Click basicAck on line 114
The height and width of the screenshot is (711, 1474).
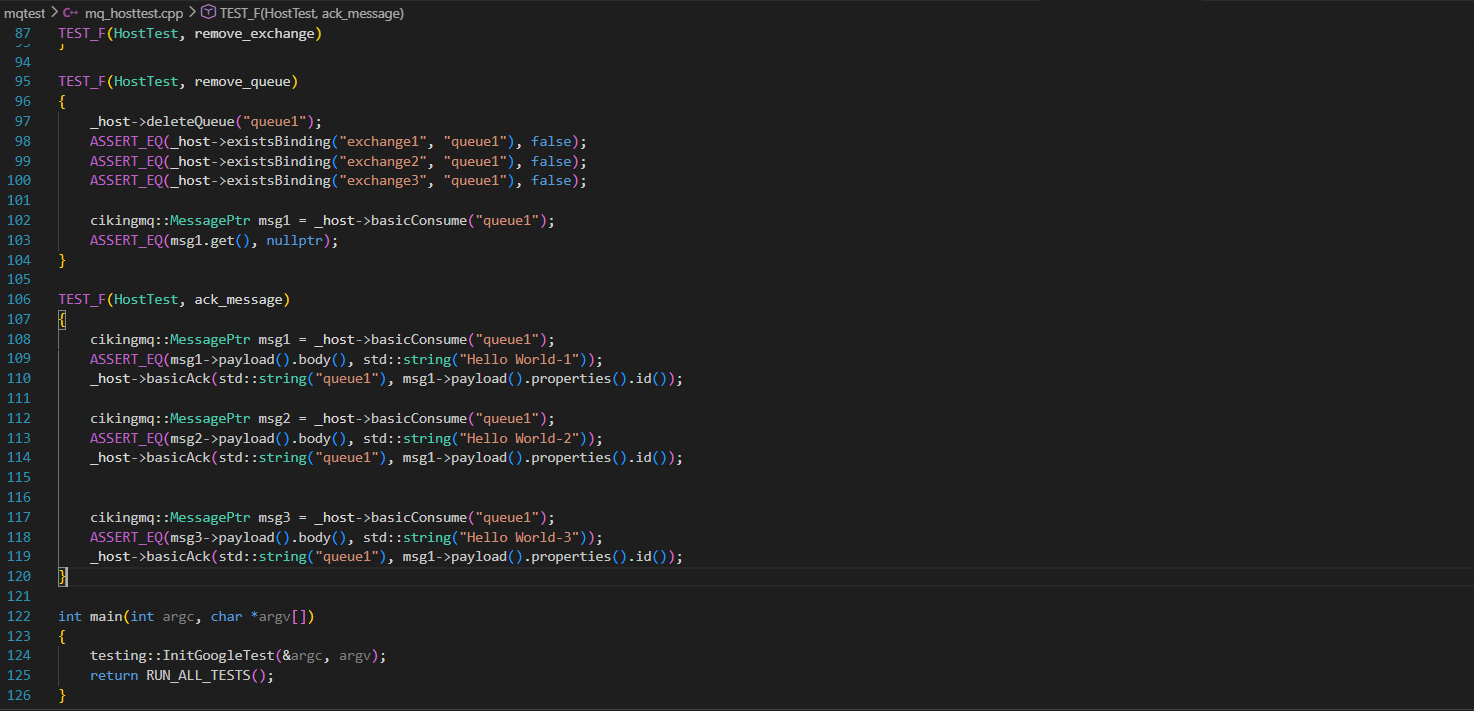tap(178, 457)
